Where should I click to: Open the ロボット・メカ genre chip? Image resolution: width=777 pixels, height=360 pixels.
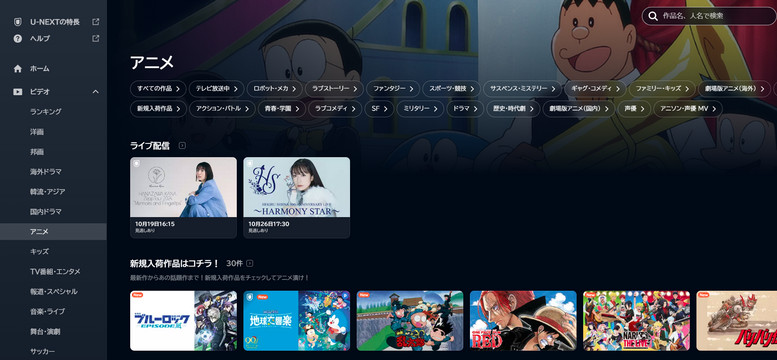pyautogui.click(x=275, y=89)
